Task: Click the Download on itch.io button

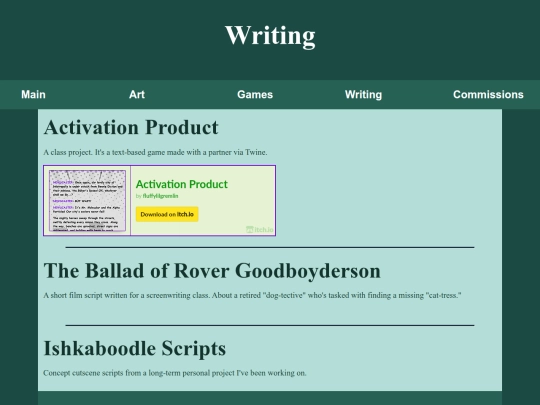Action: pos(167,214)
